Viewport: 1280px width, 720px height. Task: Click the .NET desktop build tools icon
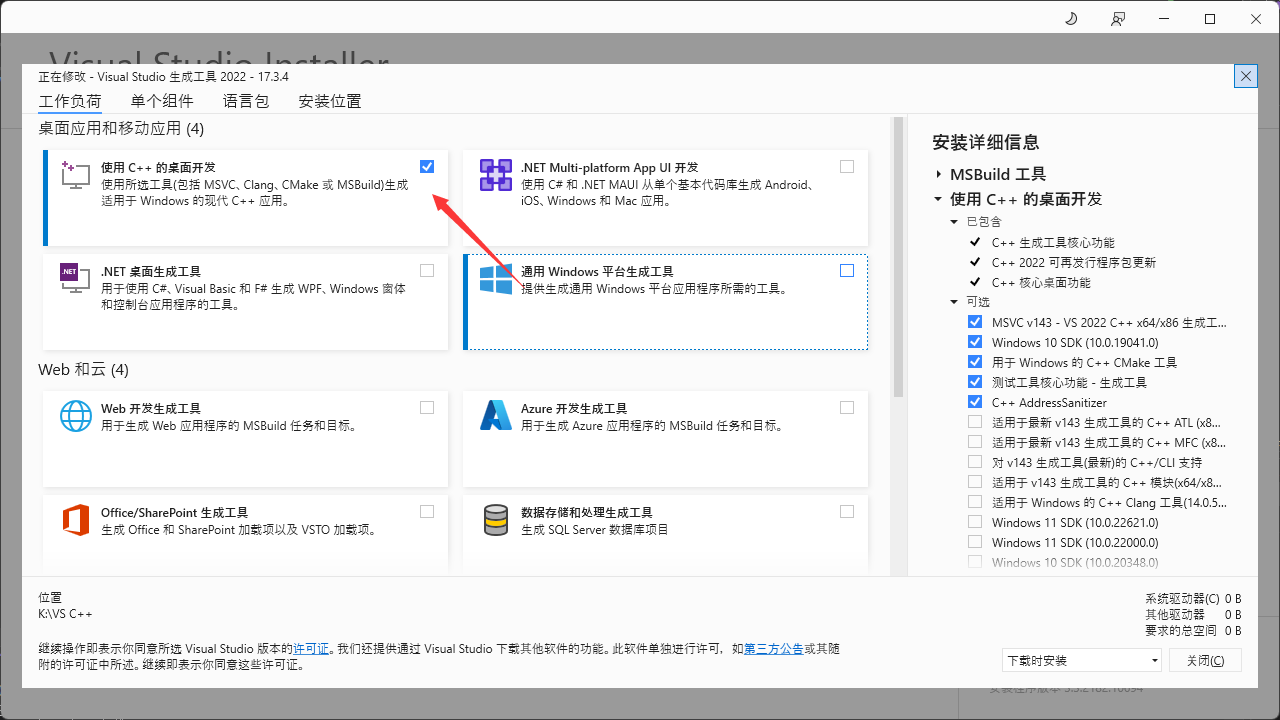point(75,278)
